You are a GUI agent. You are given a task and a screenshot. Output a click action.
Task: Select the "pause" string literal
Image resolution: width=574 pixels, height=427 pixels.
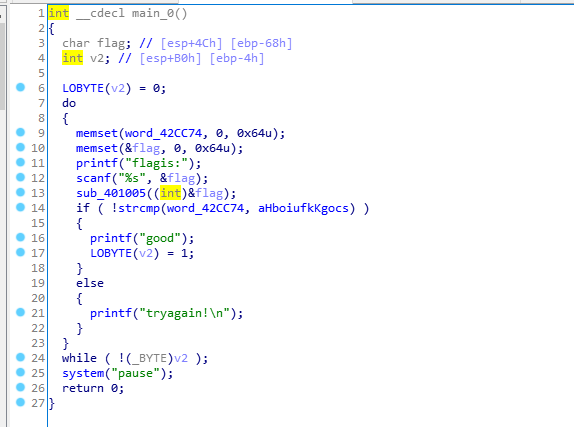(135, 373)
